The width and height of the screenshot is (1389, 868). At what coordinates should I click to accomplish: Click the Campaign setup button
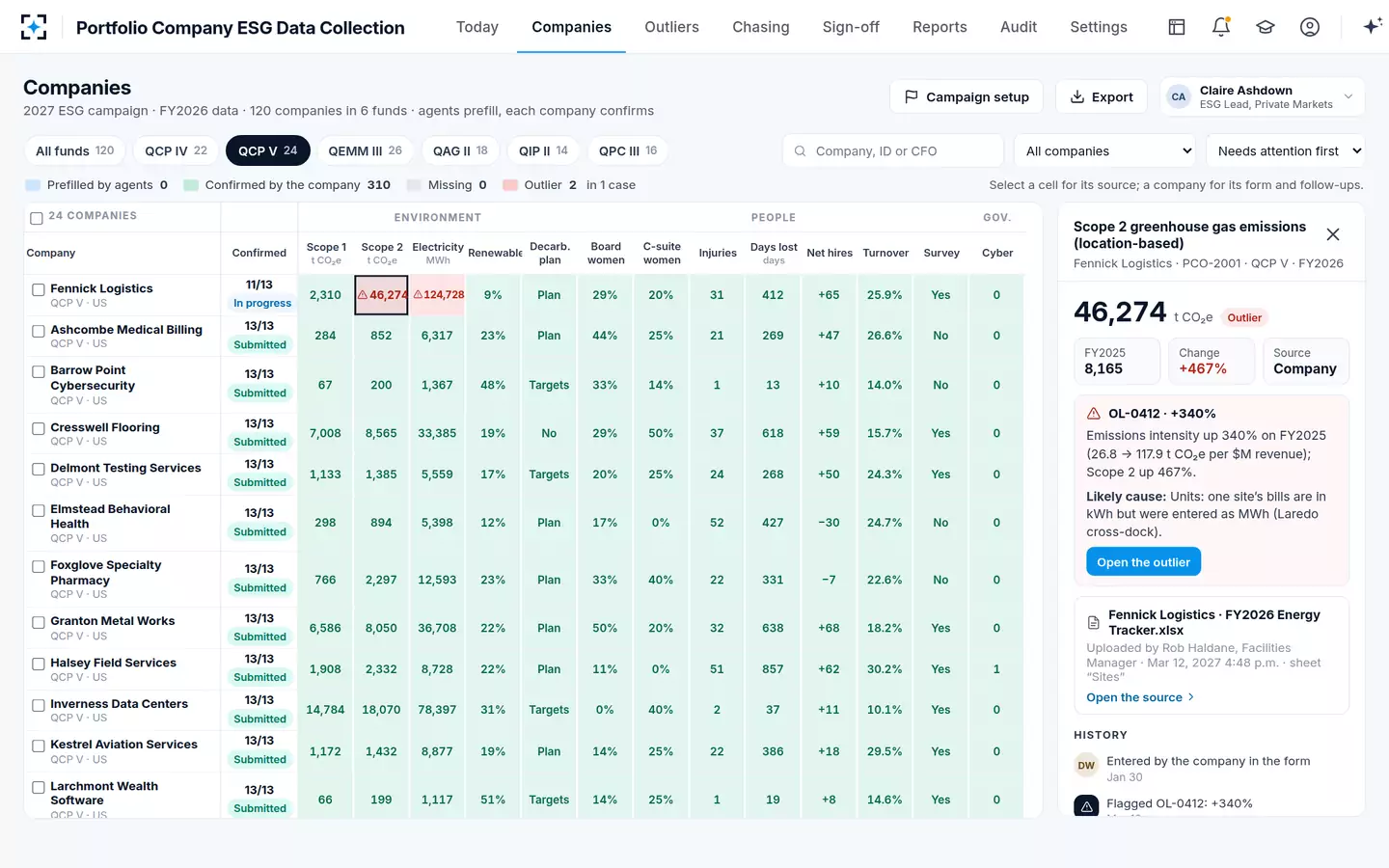click(x=966, y=96)
